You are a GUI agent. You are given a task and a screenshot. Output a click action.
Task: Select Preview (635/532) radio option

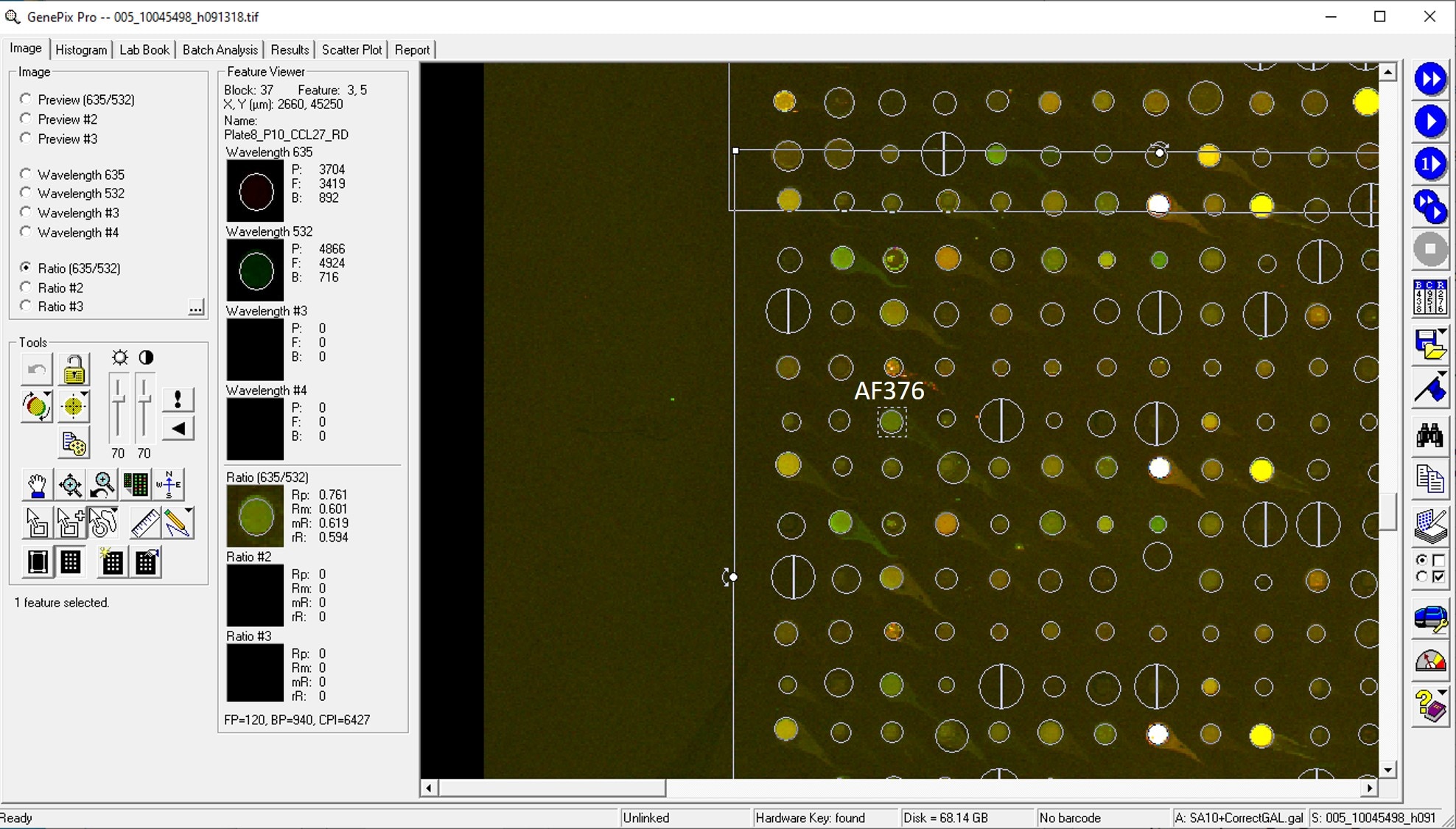pyautogui.click(x=27, y=99)
